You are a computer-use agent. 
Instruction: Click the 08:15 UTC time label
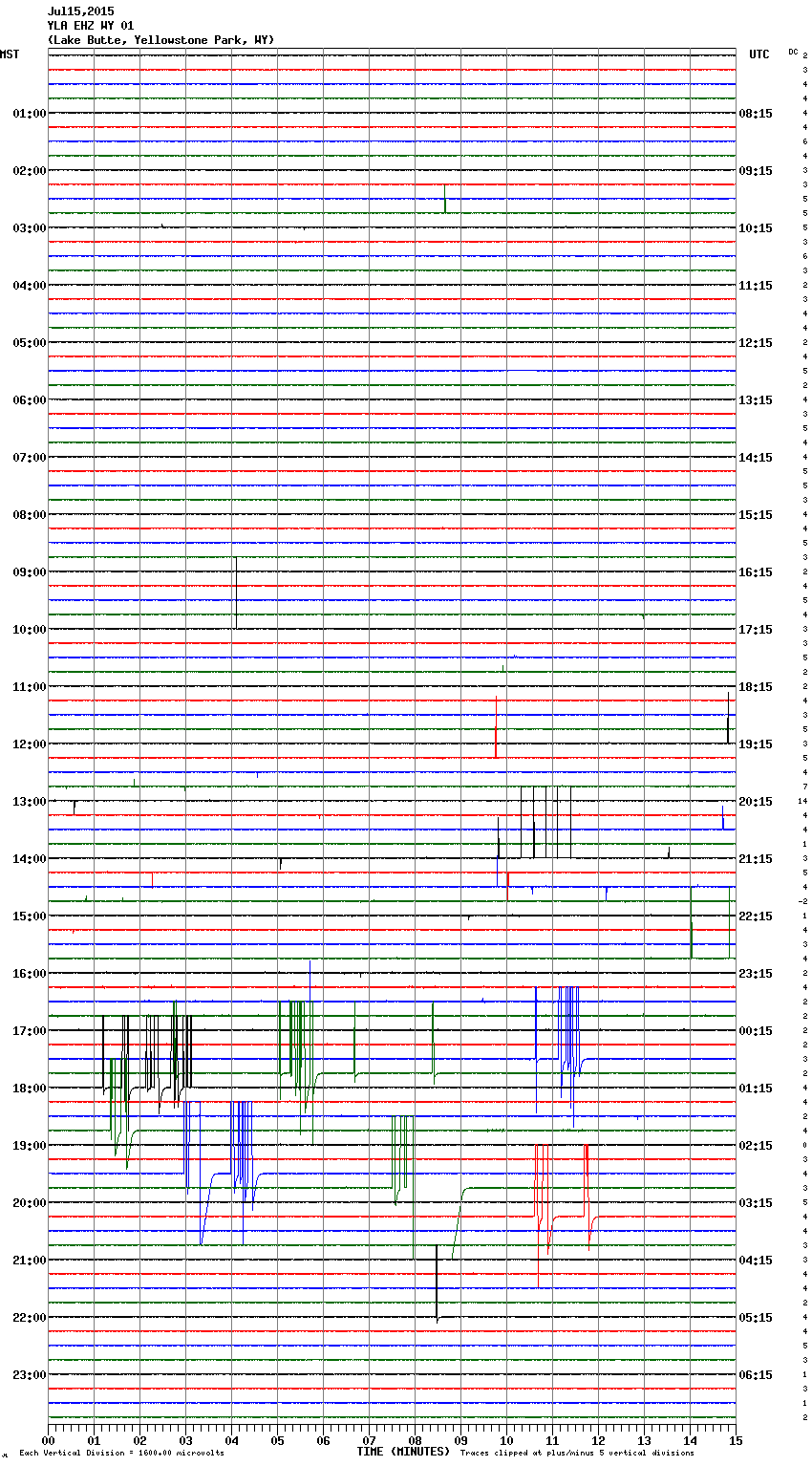point(756,114)
